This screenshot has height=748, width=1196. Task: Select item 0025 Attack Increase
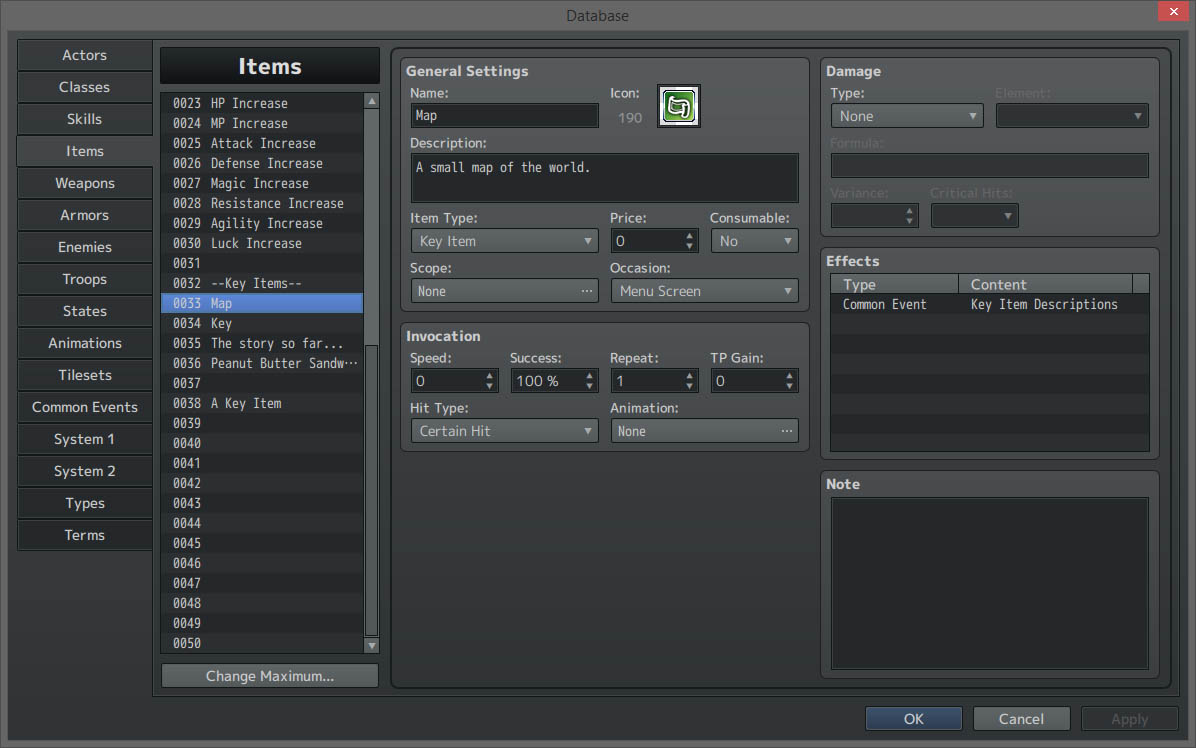click(x=262, y=143)
